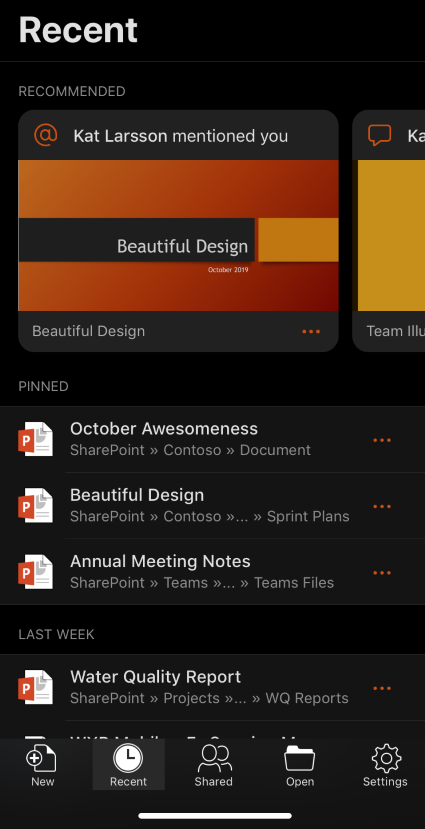Tap path ending in 'Sprint Plans'
The height and width of the screenshot is (829, 425).
pos(209,517)
